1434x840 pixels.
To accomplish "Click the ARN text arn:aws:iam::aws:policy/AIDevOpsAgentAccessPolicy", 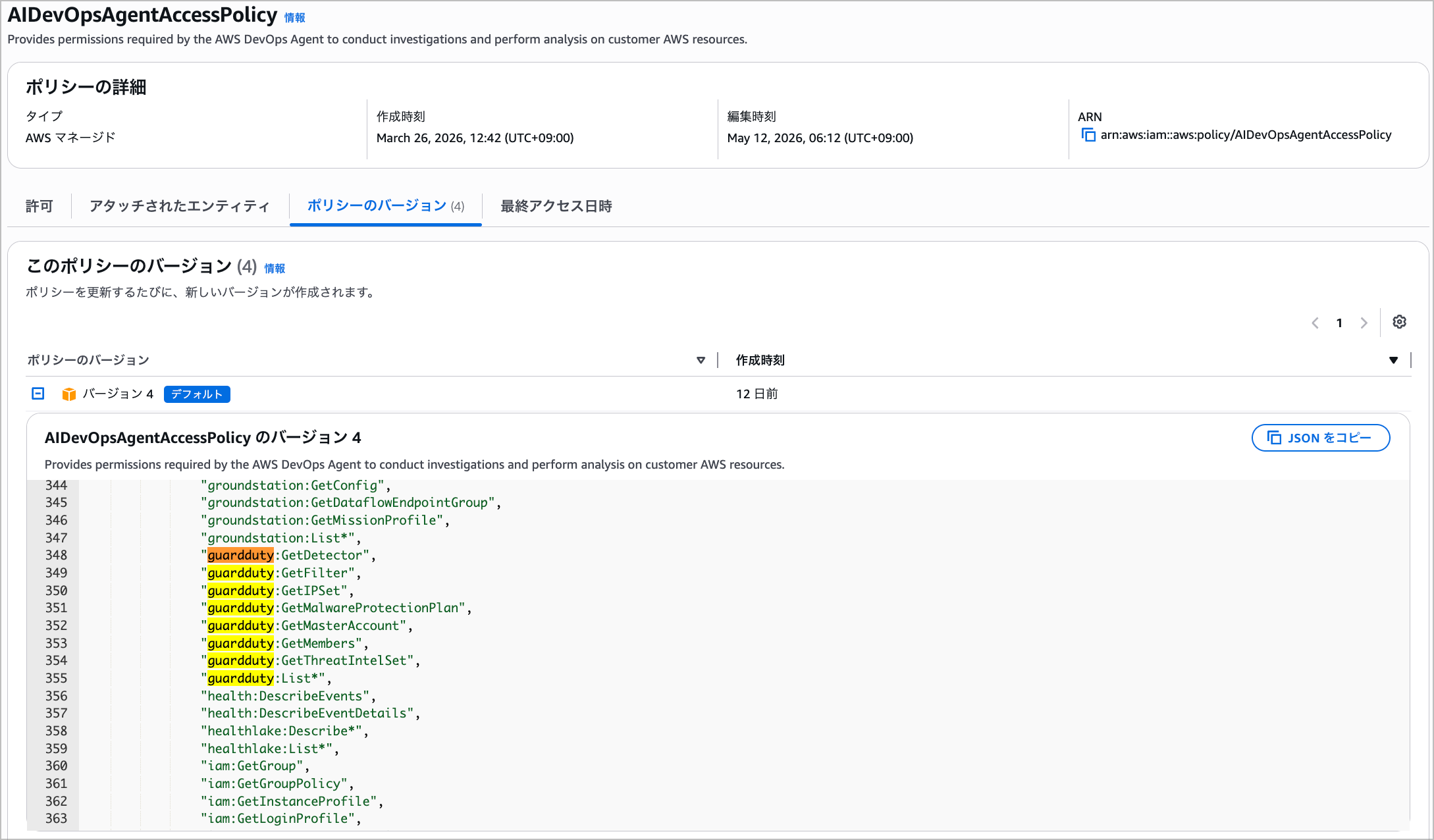I will click(x=1246, y=135).
